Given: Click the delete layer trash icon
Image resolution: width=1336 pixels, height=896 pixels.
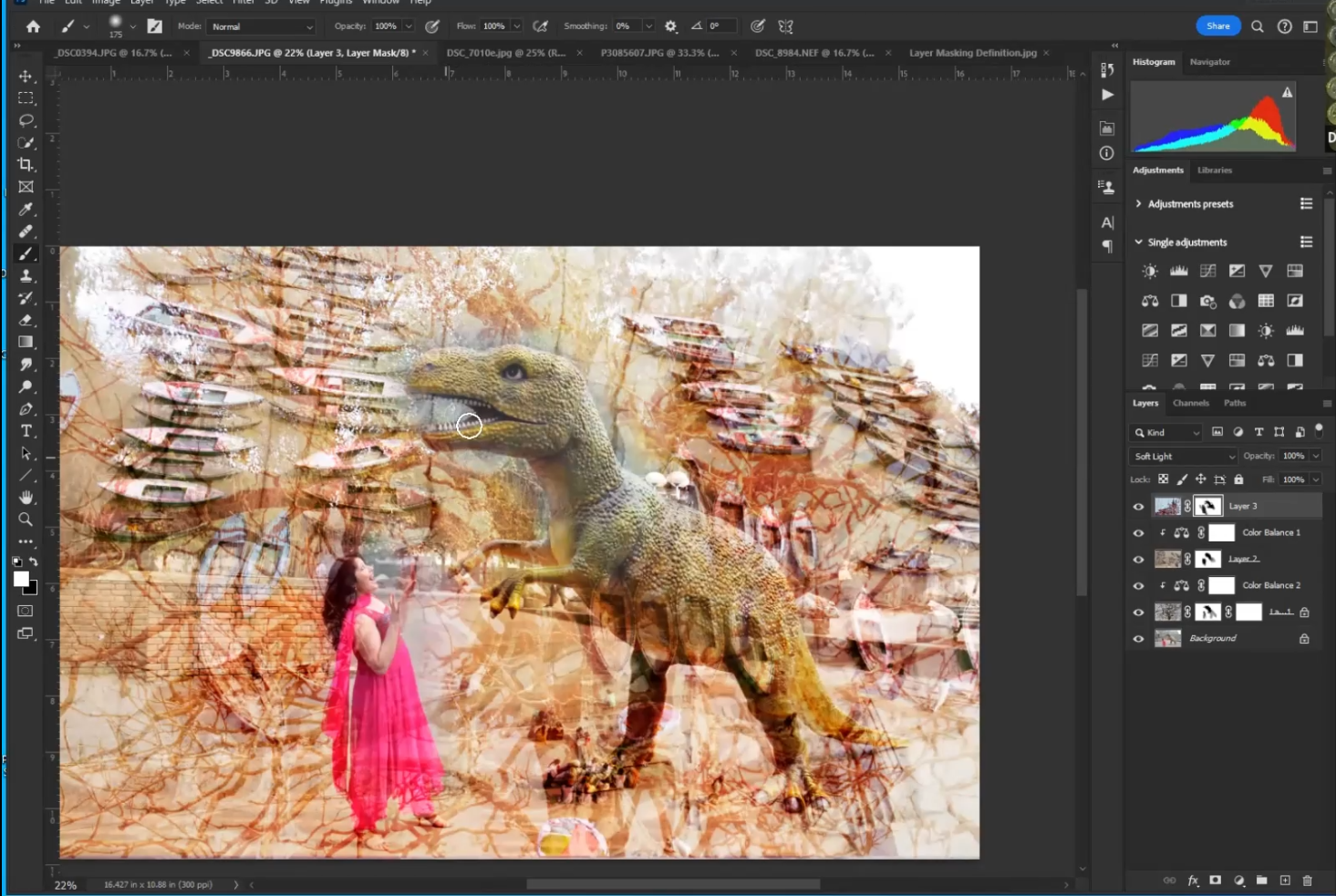Looking at the screenshot, I should tap(1307, 881).
